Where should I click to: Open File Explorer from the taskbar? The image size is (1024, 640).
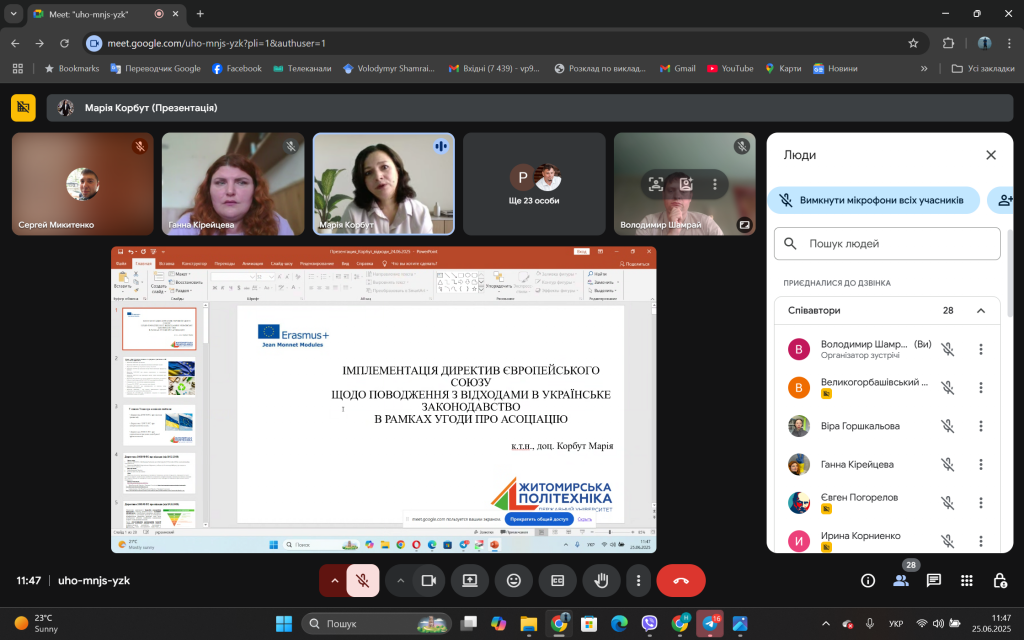(528, 624)
